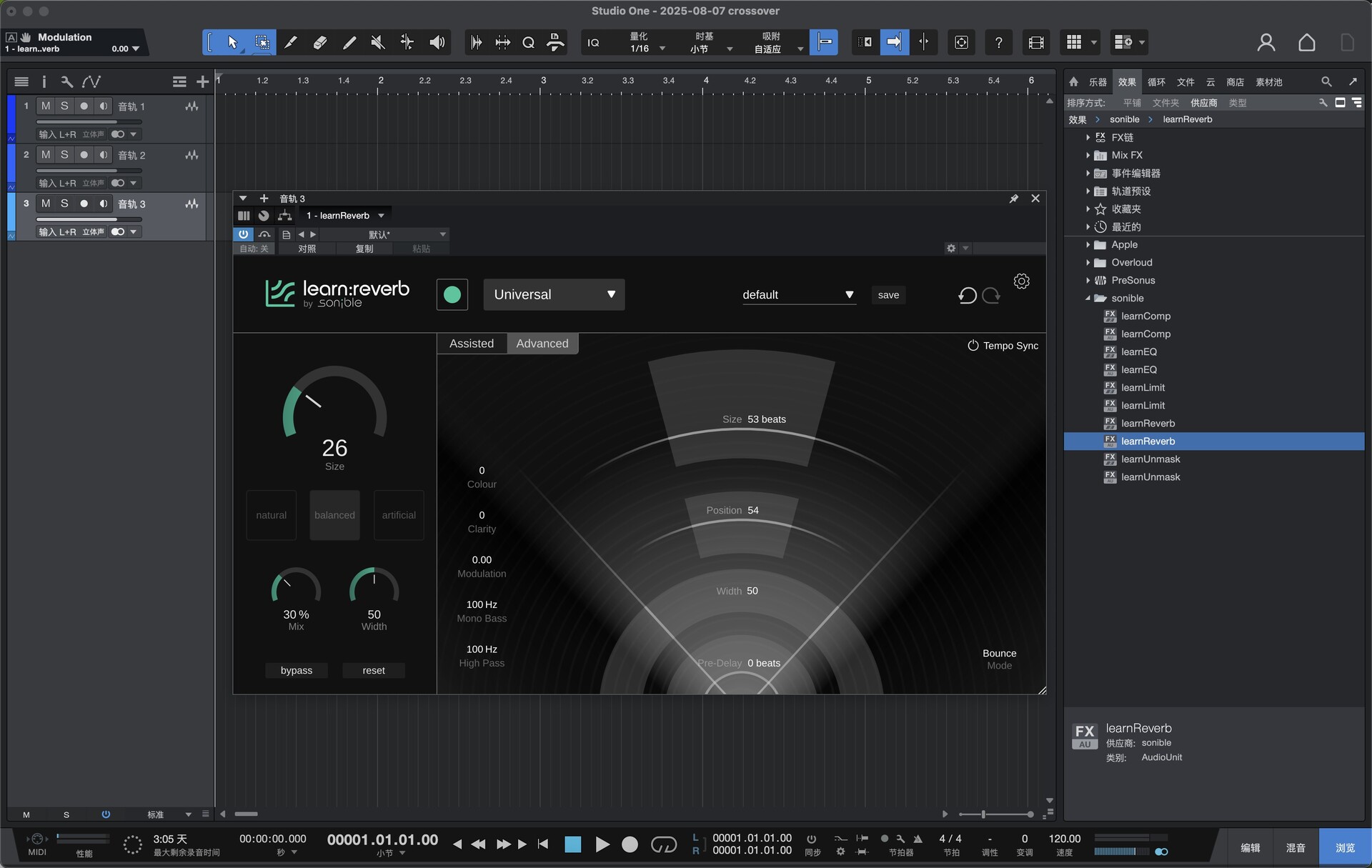This screenshot has width=1372, height=868.
Task: Click the save preset button
Action: pos(888,295)
